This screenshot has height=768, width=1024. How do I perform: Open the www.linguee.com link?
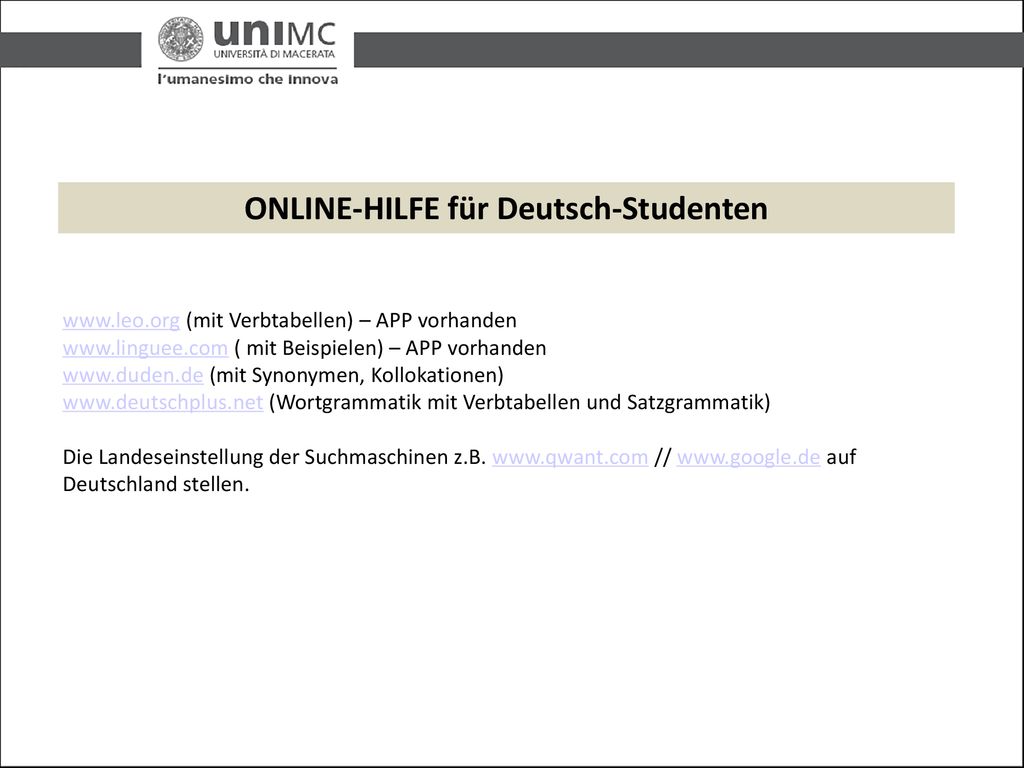(x=145, y=348)
